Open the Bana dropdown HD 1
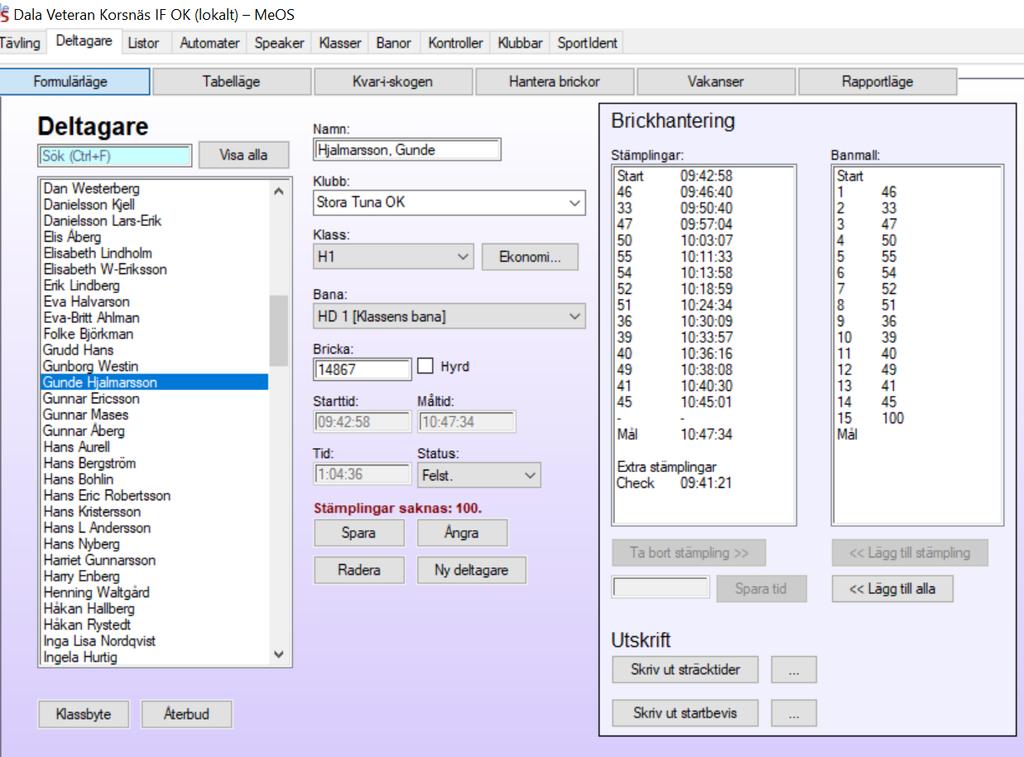The image size is (1024, 757). point(449,316)
